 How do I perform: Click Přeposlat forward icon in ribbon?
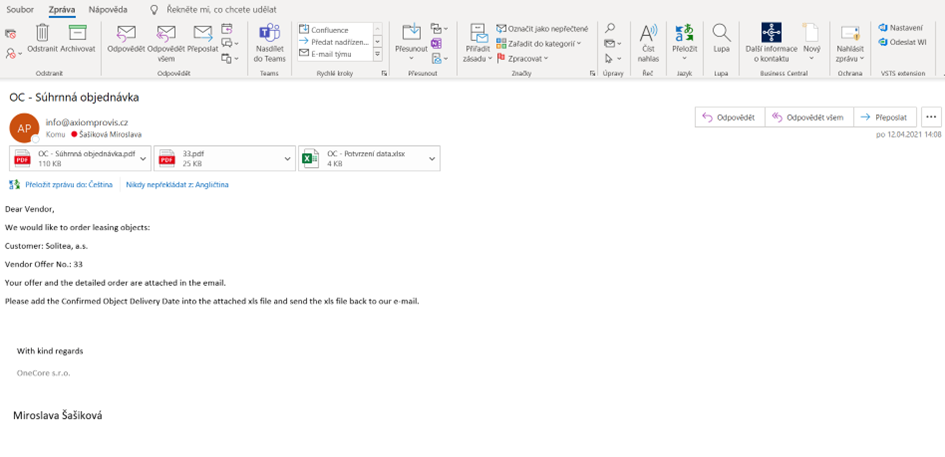point(203,36)
